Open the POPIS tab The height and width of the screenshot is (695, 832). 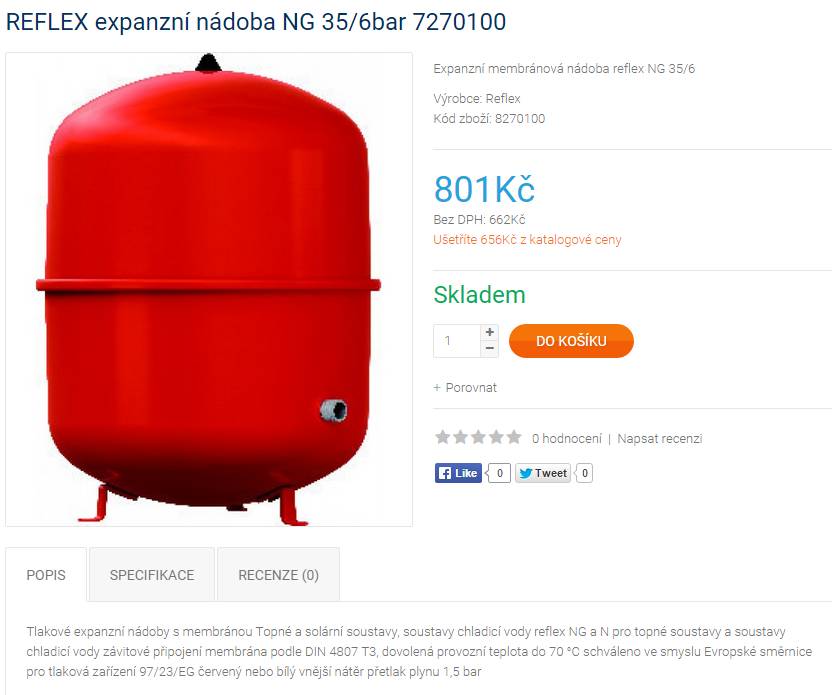coord(46,575)
